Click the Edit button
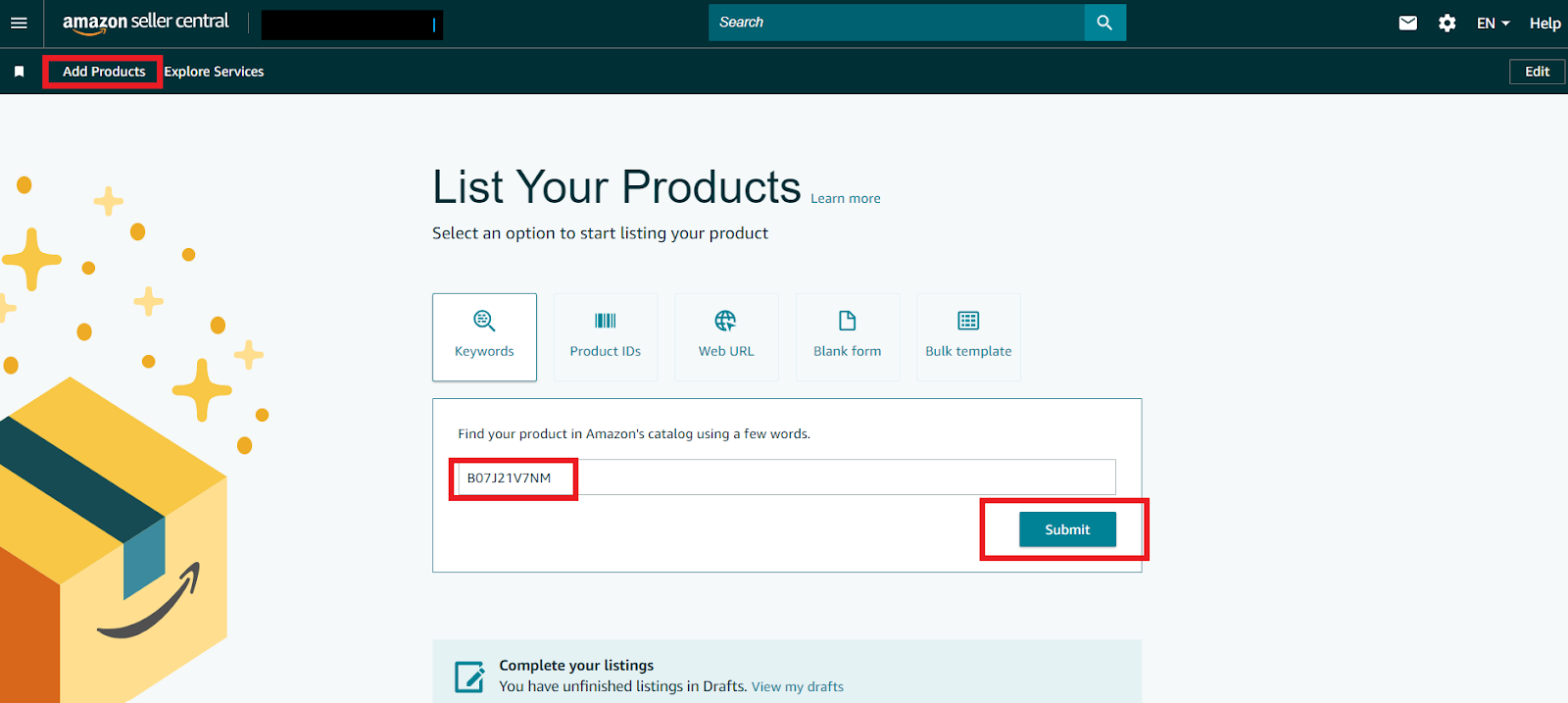This screenshot has width=1568, height=703. [x=1536, y=71]
